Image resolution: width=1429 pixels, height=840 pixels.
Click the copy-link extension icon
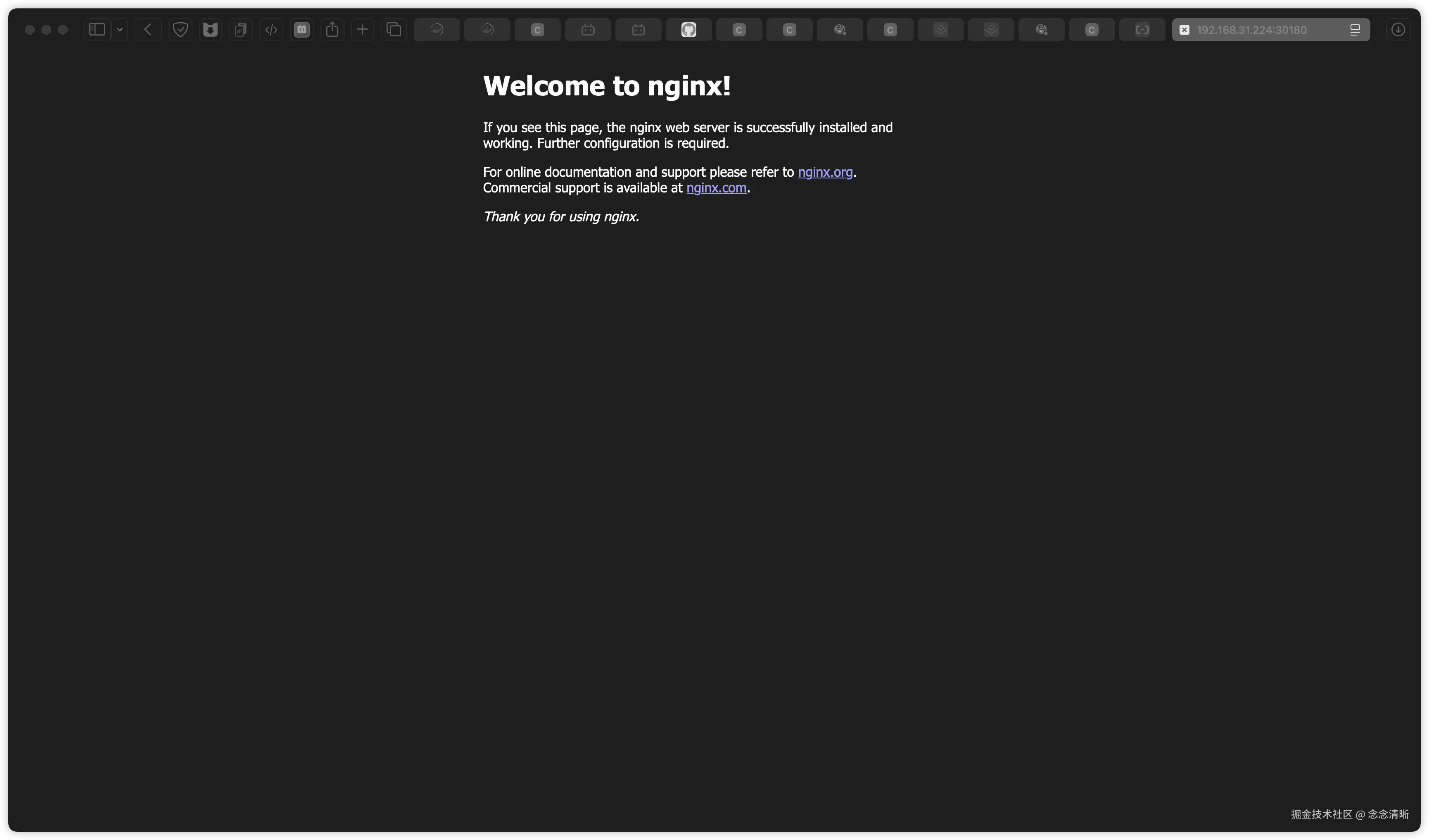[x=241, y=29]
